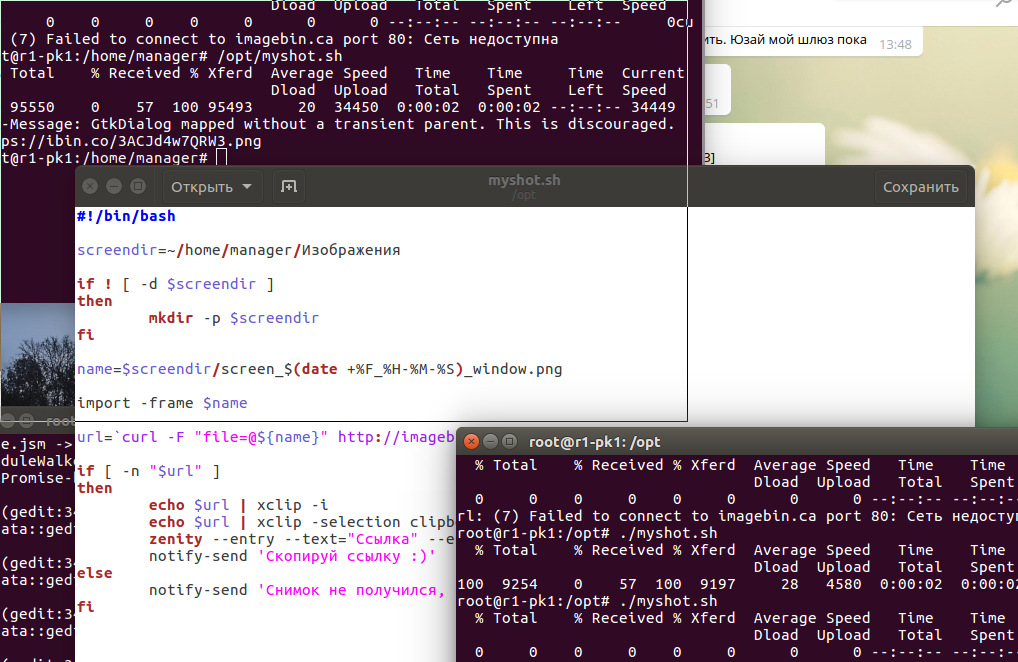This screenshot has width=1018, height=662.
Task: Click the 'Сеть недоступна' error in top terminal
Action: pos(491,39)
